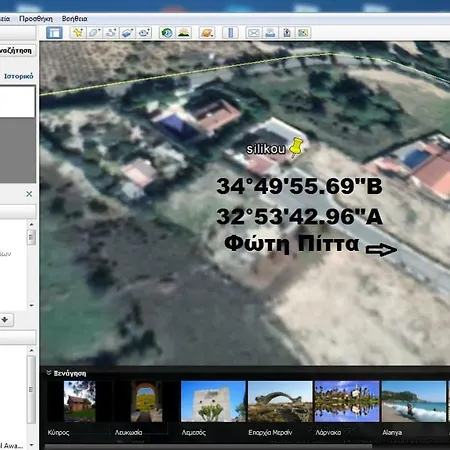Open the Alanya tour thumbnail

(414, 402)
